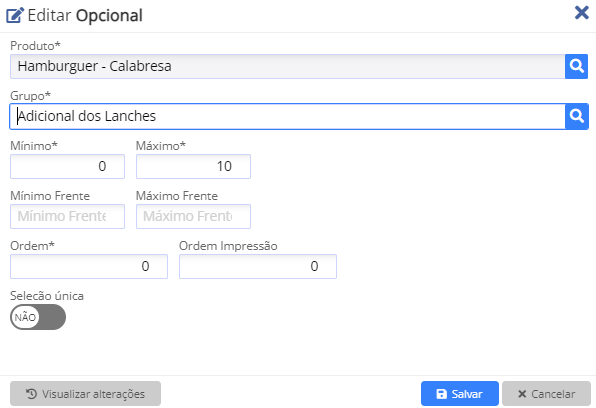Click the X icon on Cancelar
This screenshot has height=408, width=596.
(x=522, y=394)
